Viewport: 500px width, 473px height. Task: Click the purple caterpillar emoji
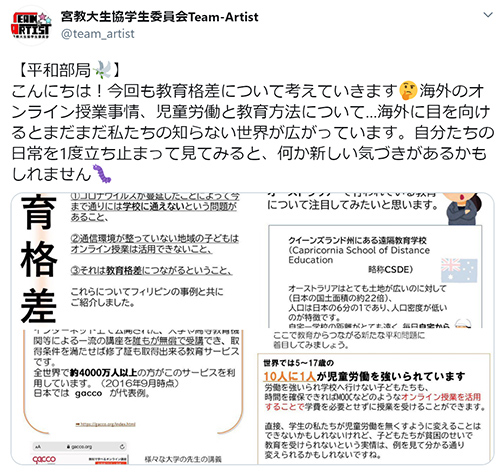click(101, 173)
